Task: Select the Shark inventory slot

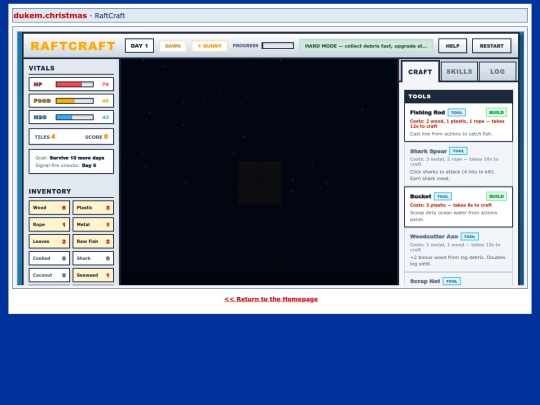Action: click(x=93, y=258)
